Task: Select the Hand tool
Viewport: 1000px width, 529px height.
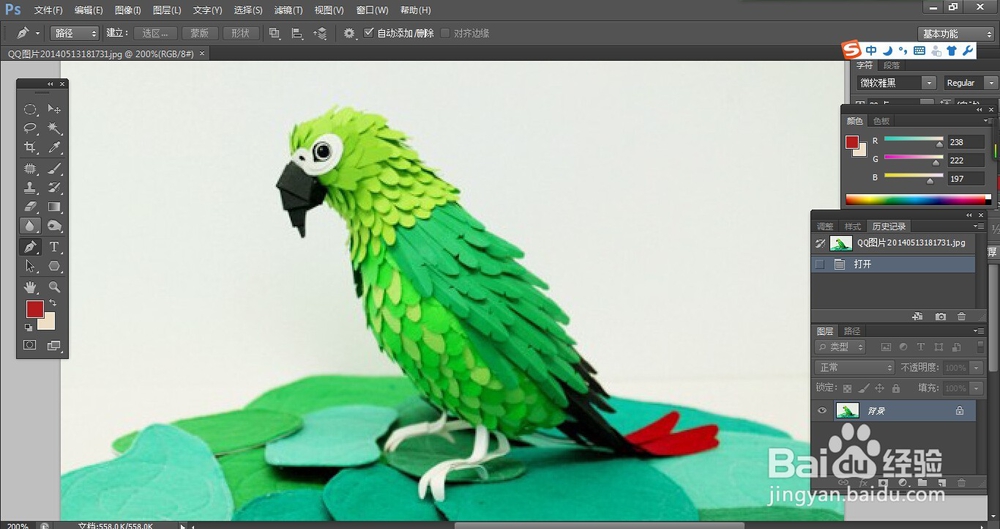Action: pos(30,287)
